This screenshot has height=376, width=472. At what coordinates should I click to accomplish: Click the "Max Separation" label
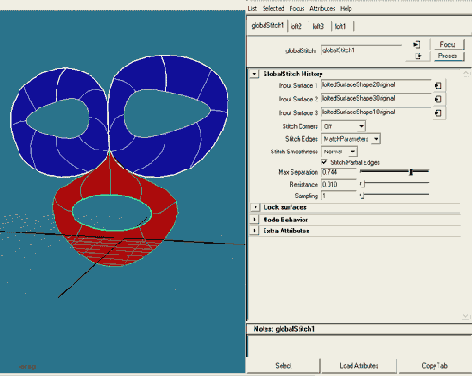[298, 172]
